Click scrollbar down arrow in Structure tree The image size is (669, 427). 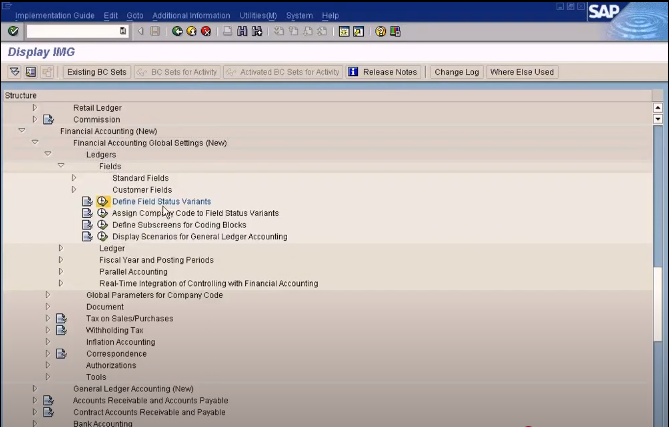tap(657, 119)
